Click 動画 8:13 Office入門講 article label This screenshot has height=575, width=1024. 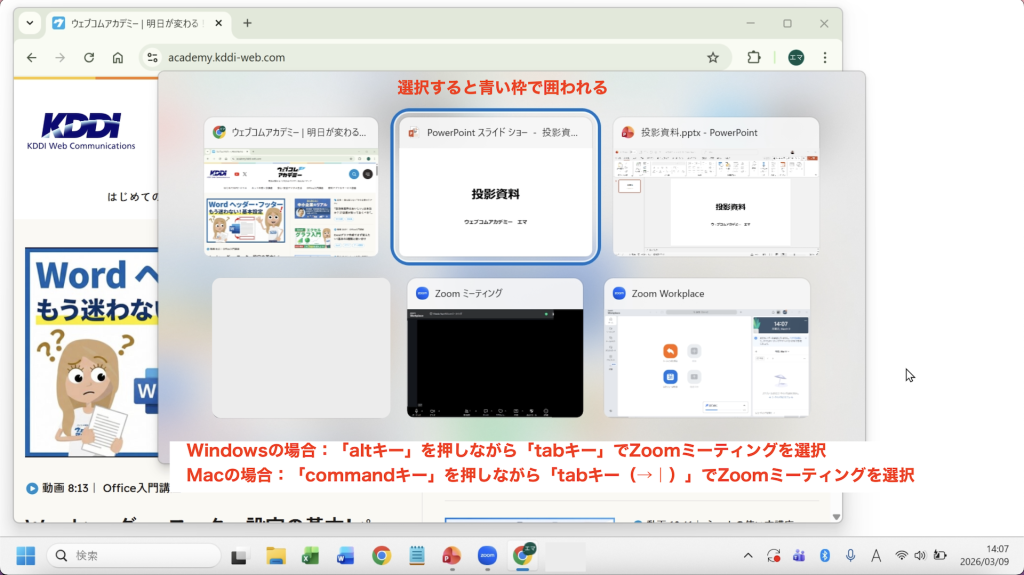tap(98, 488)
